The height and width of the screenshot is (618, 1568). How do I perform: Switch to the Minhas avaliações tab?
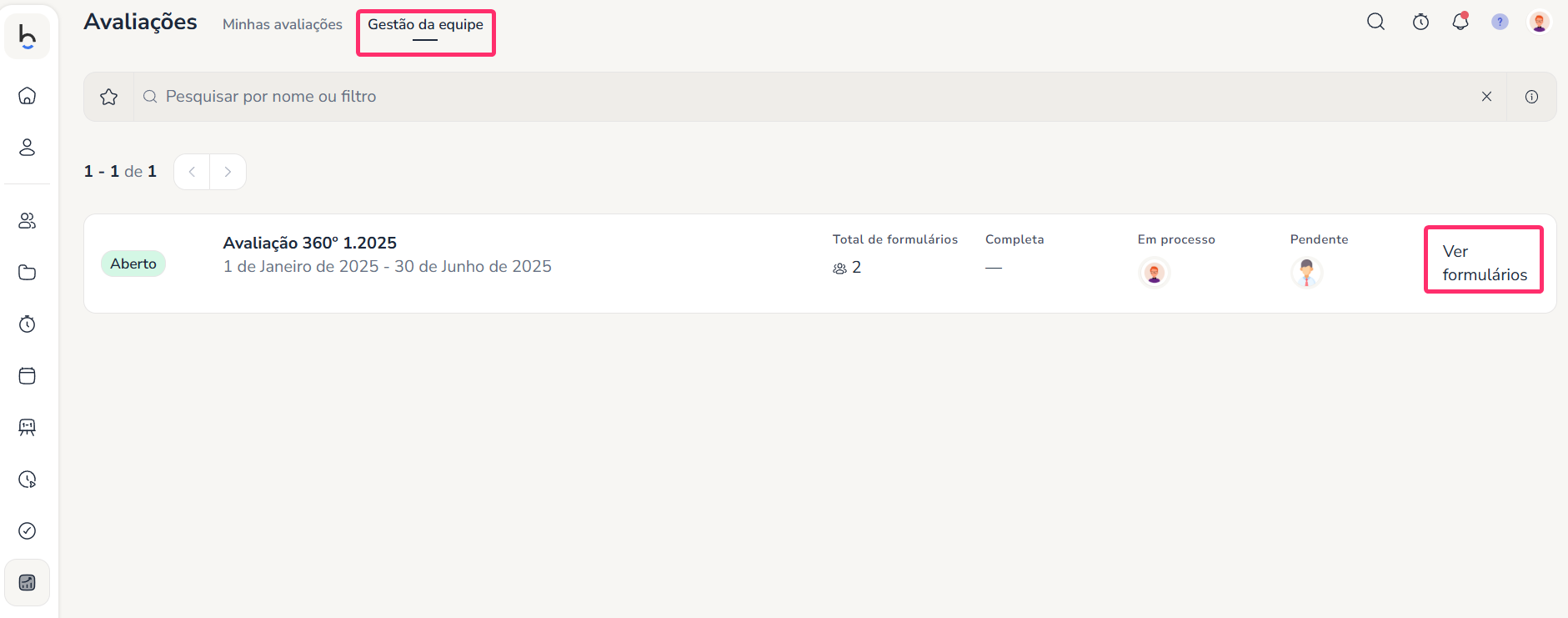[x=282, y=25]
